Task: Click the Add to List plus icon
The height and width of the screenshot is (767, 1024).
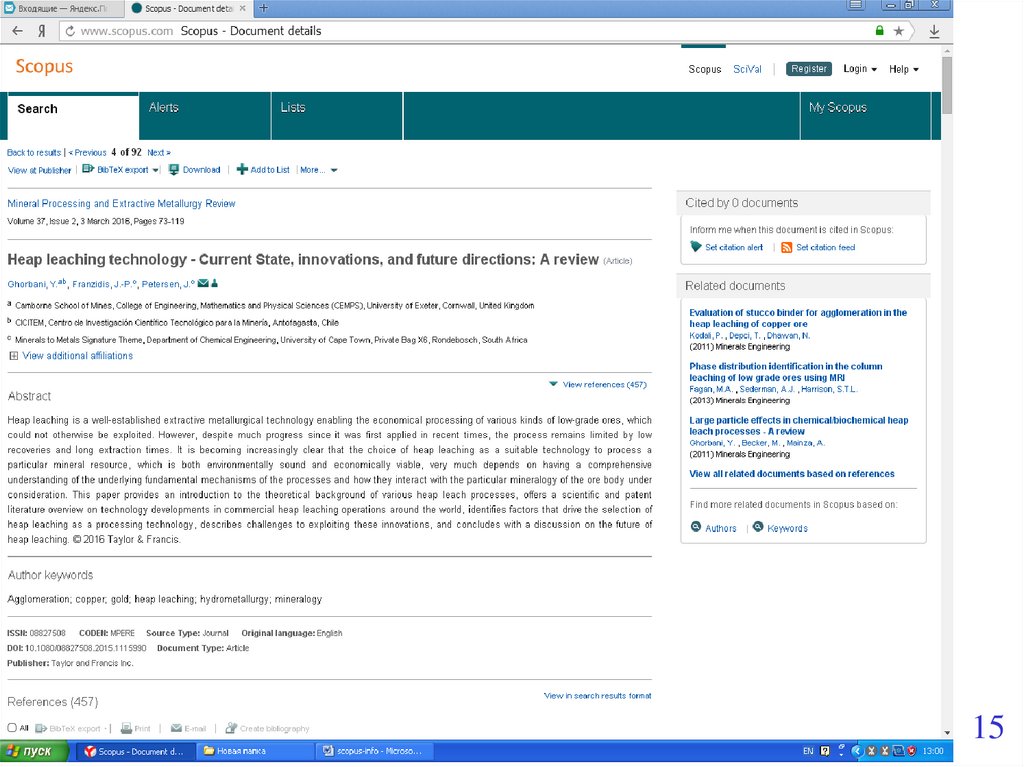Action: pyautogui.click(x=242, y=170)
